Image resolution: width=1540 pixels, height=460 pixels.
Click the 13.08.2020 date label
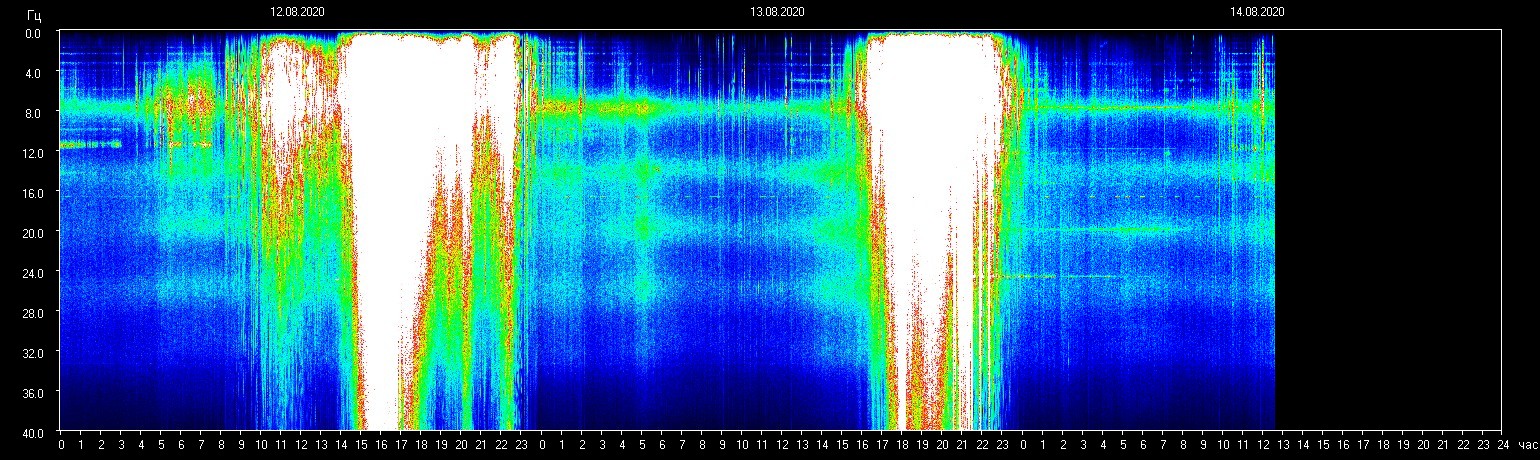[777, 12]
